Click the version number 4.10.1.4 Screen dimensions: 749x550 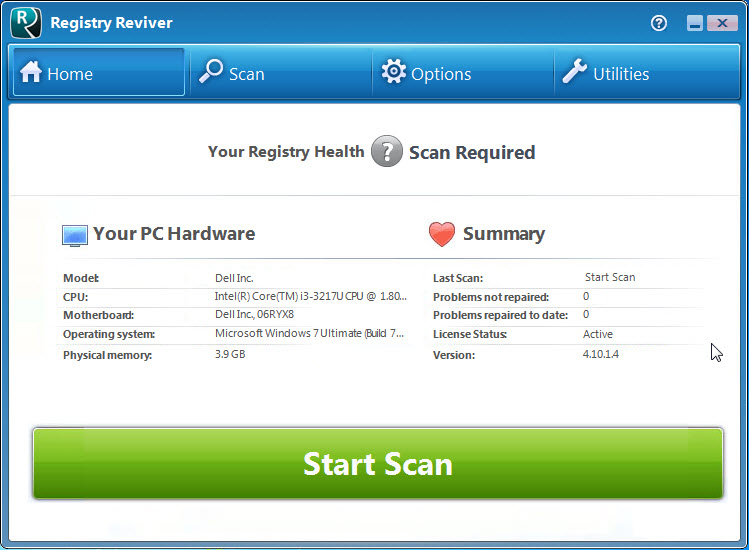pyautogui.click(x=600, y=354)
